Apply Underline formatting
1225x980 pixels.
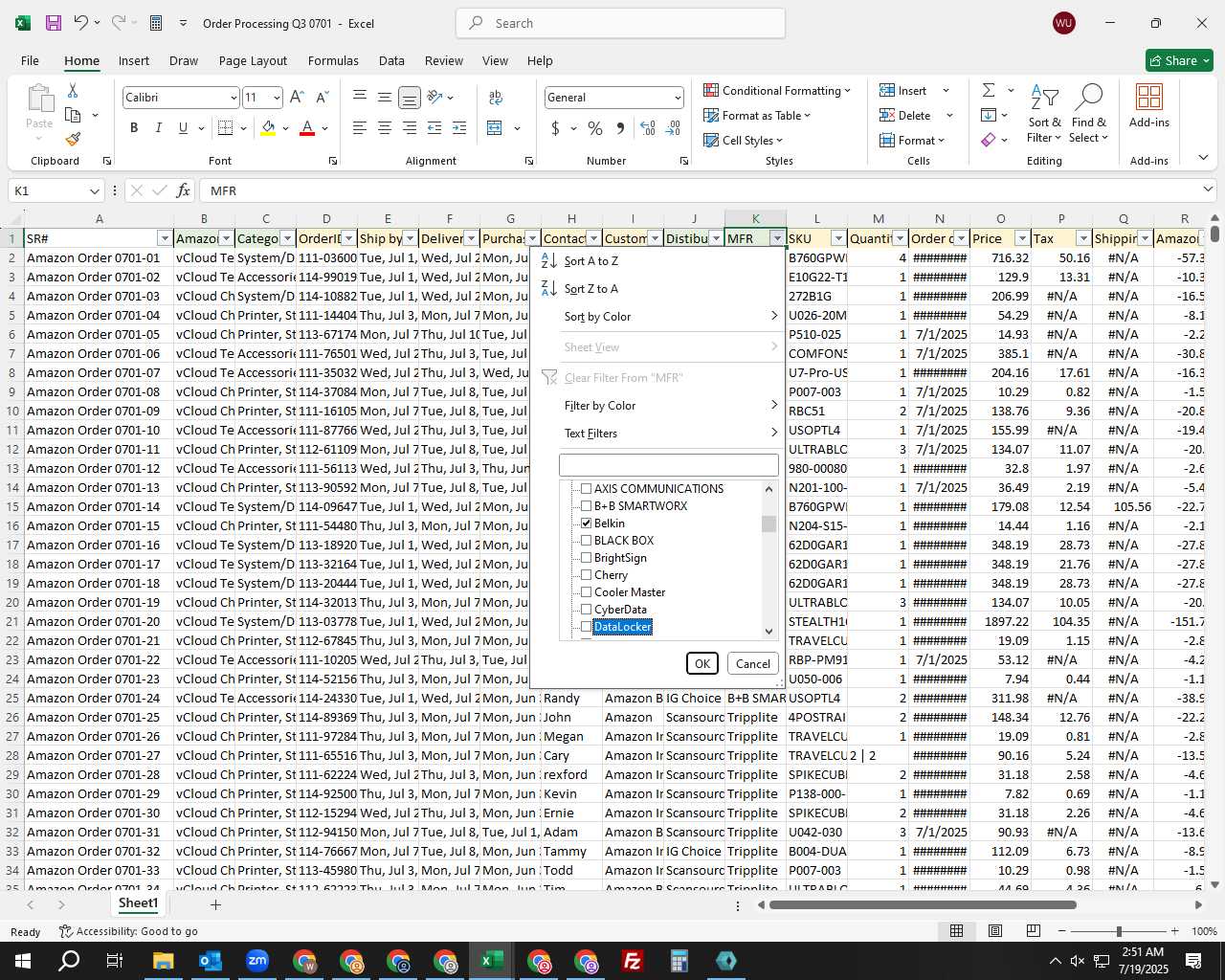pyautogui.click(x=182, y=127)
